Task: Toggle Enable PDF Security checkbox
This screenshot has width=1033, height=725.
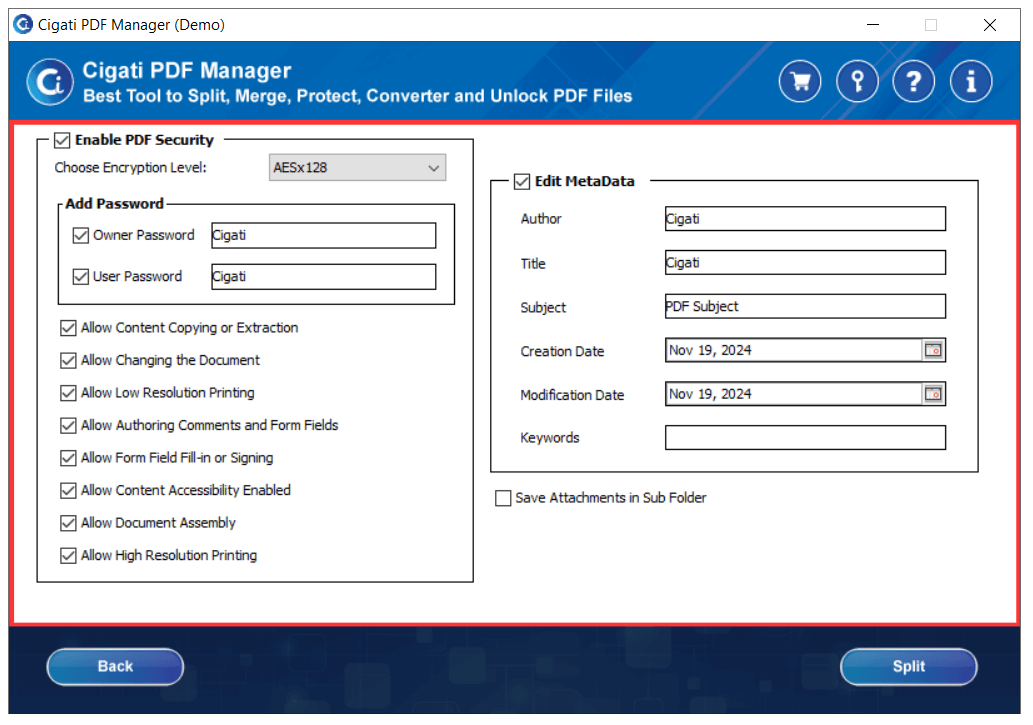Action: 62,140
